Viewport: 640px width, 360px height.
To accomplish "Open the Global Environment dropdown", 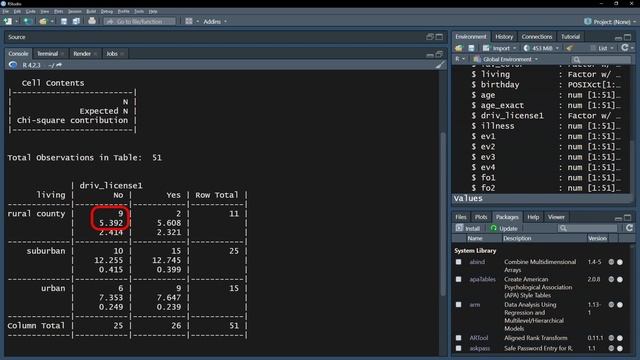I will click(505, 60).
